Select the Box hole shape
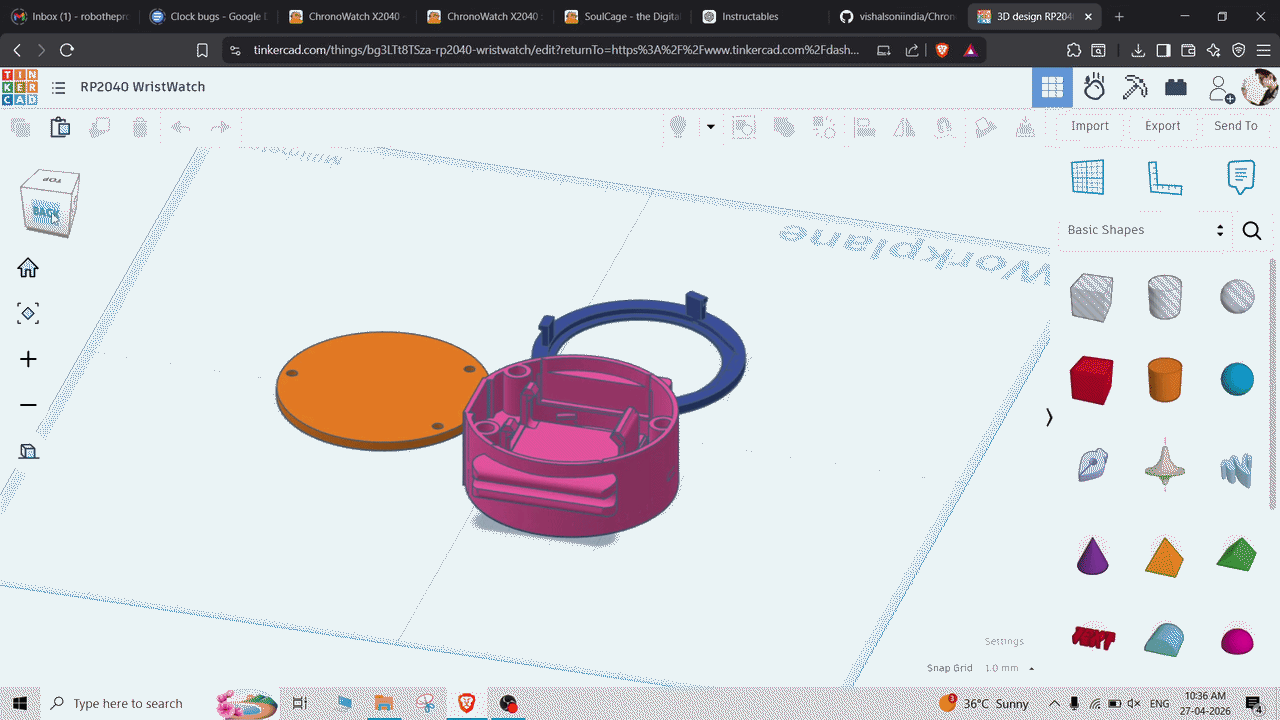This screenshot has height=720, width=1280. point(1091,297)
